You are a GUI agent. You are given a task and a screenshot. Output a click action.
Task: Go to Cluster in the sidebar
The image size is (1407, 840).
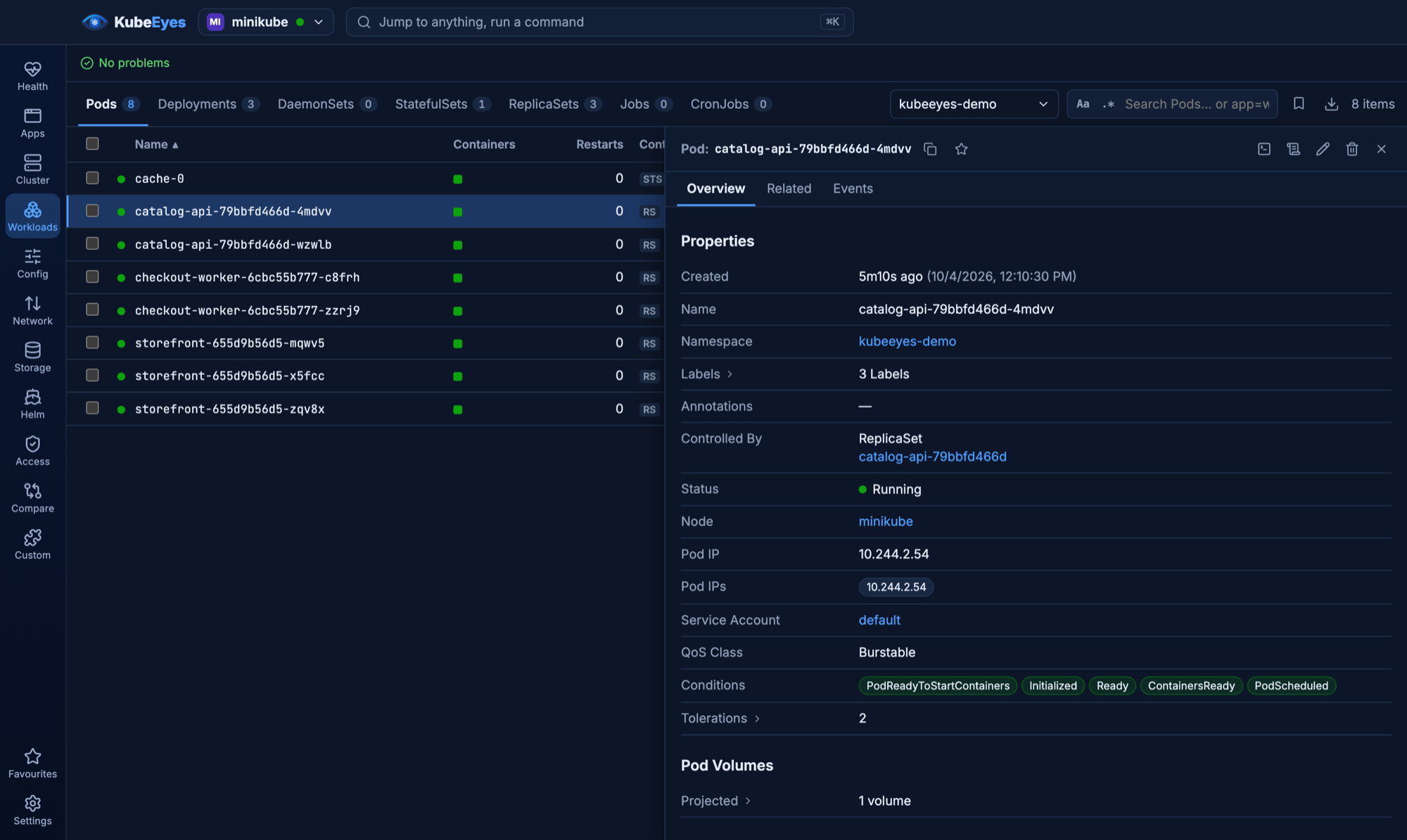[32, 170]
